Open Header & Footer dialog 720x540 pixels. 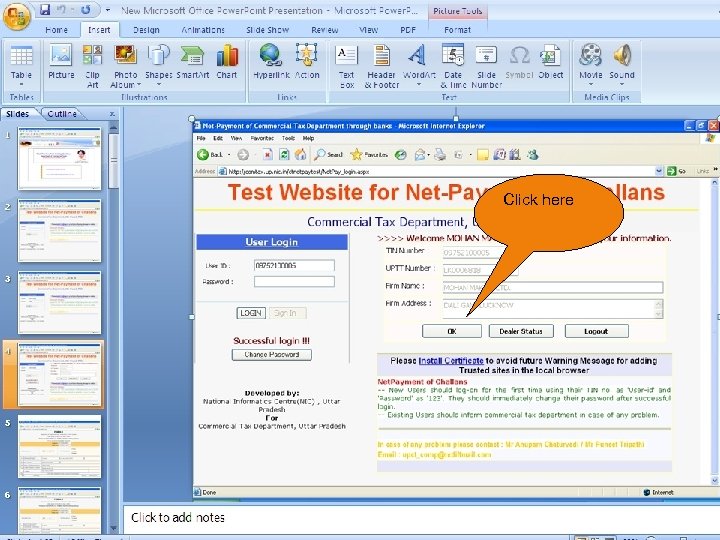tap(381, 67)
